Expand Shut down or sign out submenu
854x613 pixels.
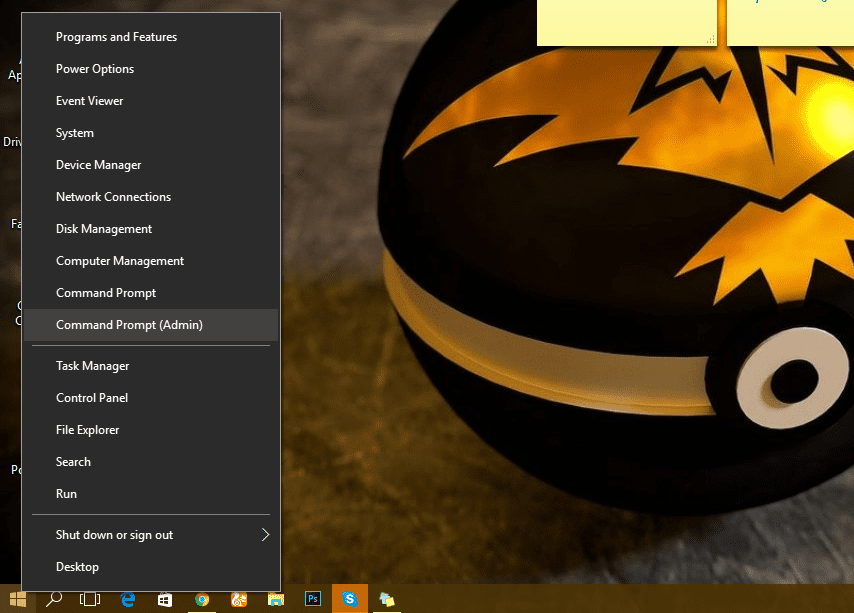pyautogui.click(x=151, y=535)
